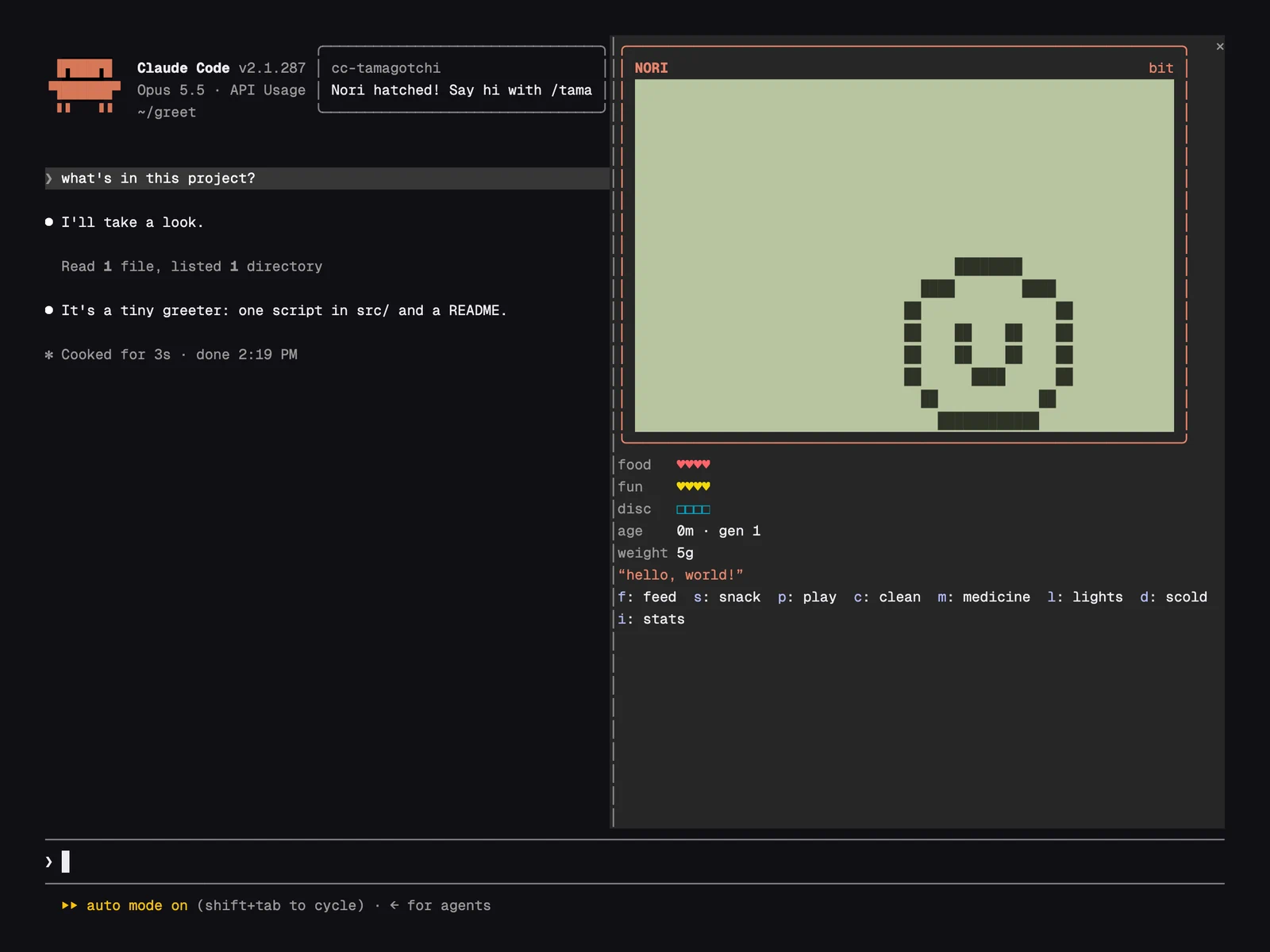This screenshot has height=952, width=1270.
Task: Click the 'auto mode on' status indicator
Action: pyautogui.click(x=137, y=905)
